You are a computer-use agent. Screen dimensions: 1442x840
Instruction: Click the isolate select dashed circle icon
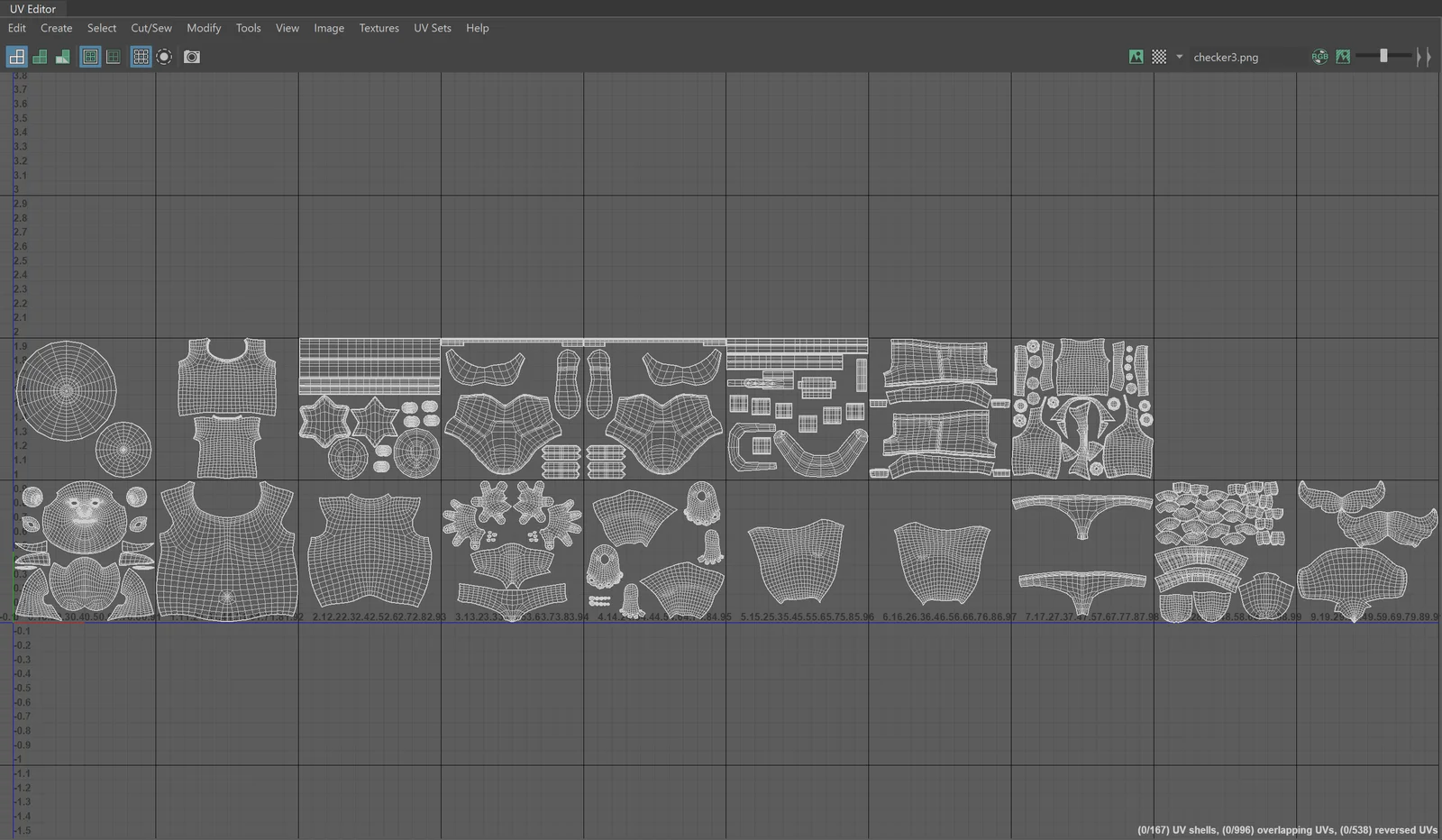point(164,57)
